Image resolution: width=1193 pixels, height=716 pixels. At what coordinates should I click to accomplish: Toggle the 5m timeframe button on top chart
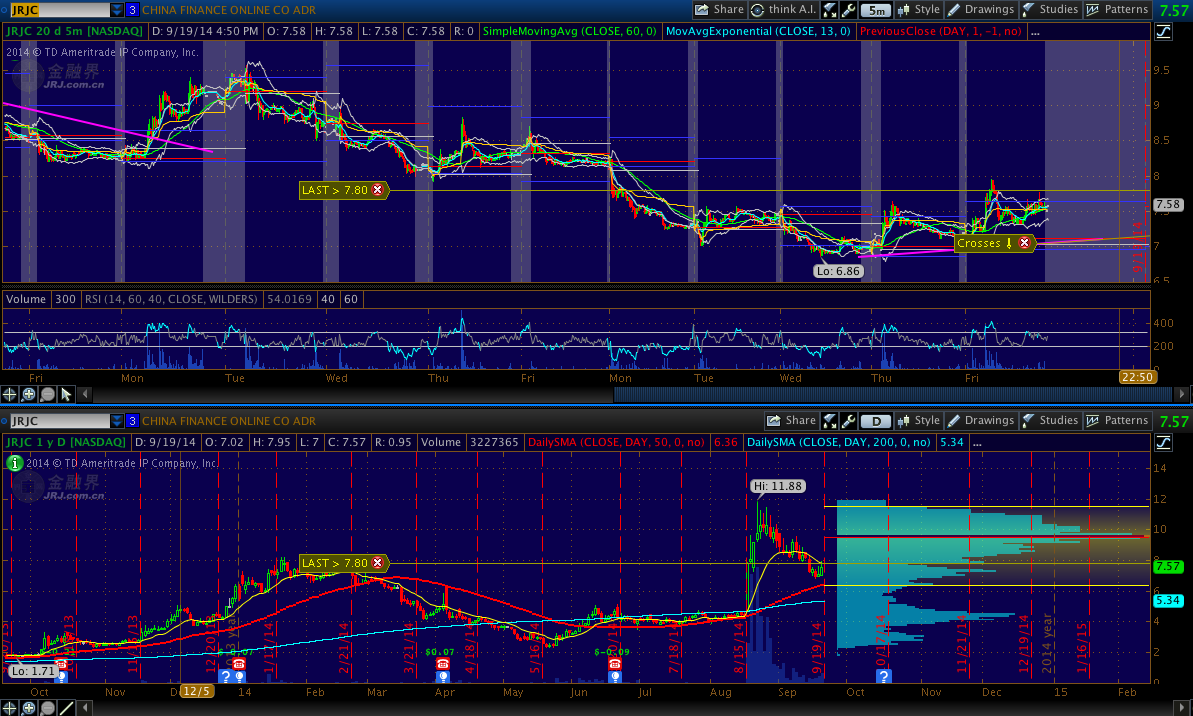(876, 10)
